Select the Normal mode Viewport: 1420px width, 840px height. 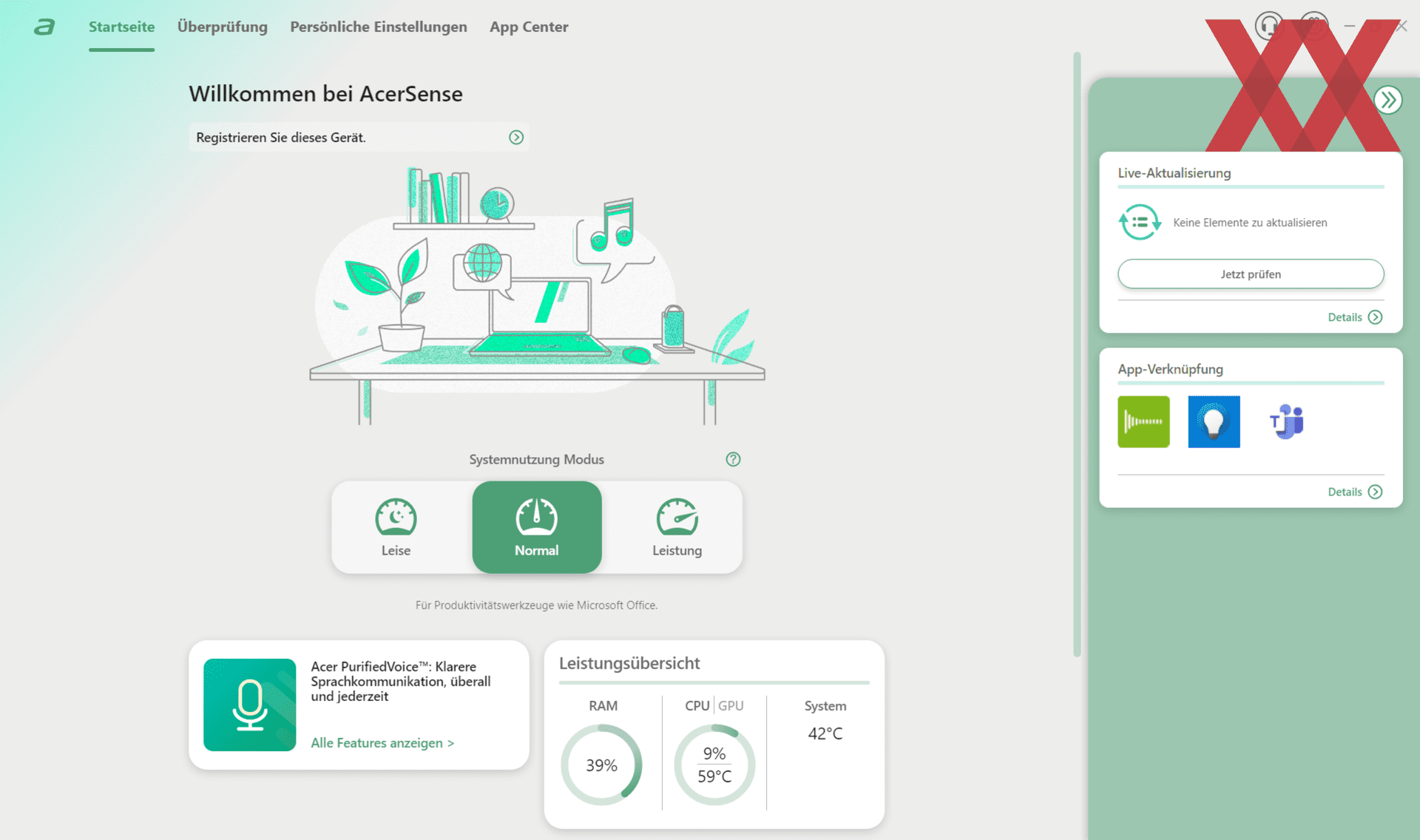coord(537,527)
